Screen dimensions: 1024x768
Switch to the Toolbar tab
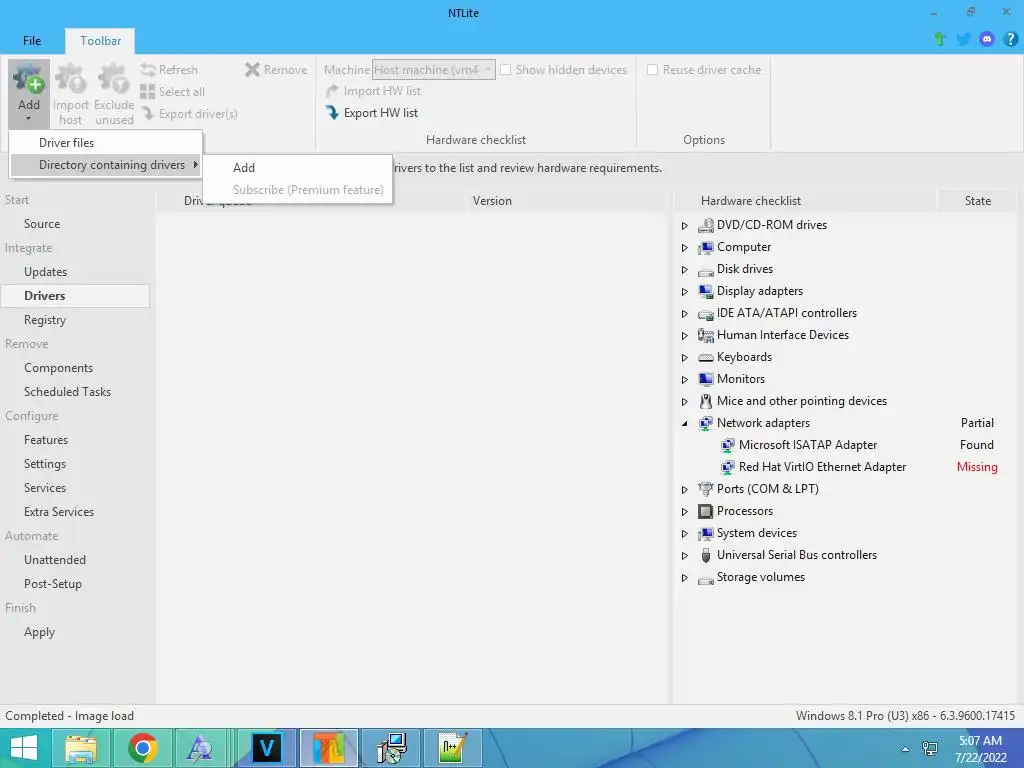click(101, 40)
